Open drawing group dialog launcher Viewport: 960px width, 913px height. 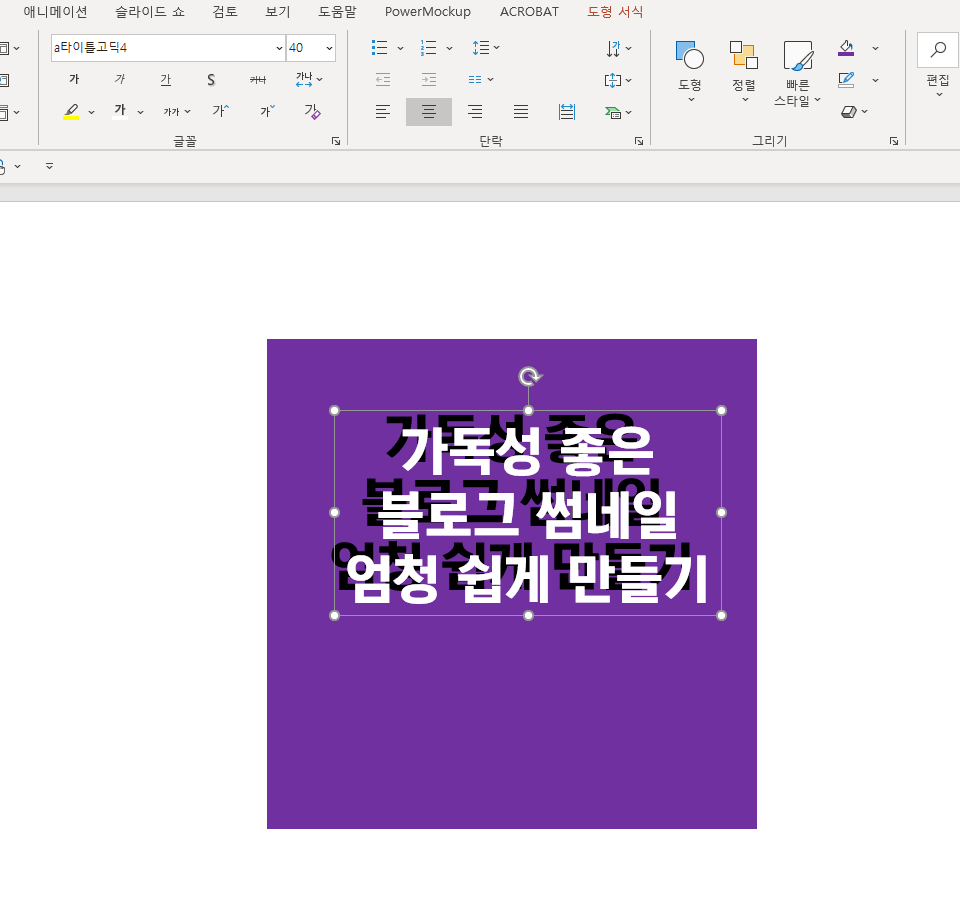[894, 141]
